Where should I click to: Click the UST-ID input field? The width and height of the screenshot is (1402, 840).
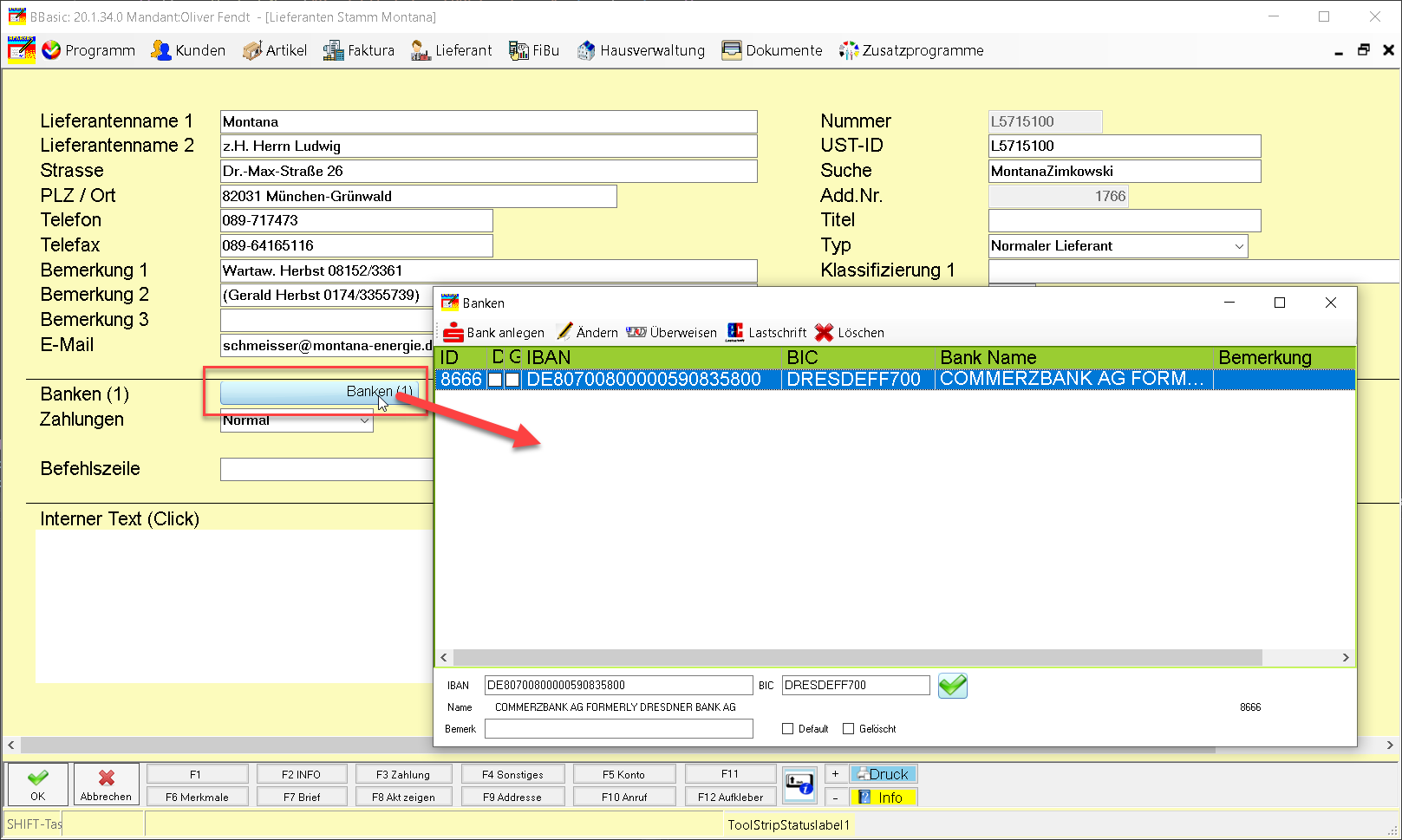[1125, 147]
